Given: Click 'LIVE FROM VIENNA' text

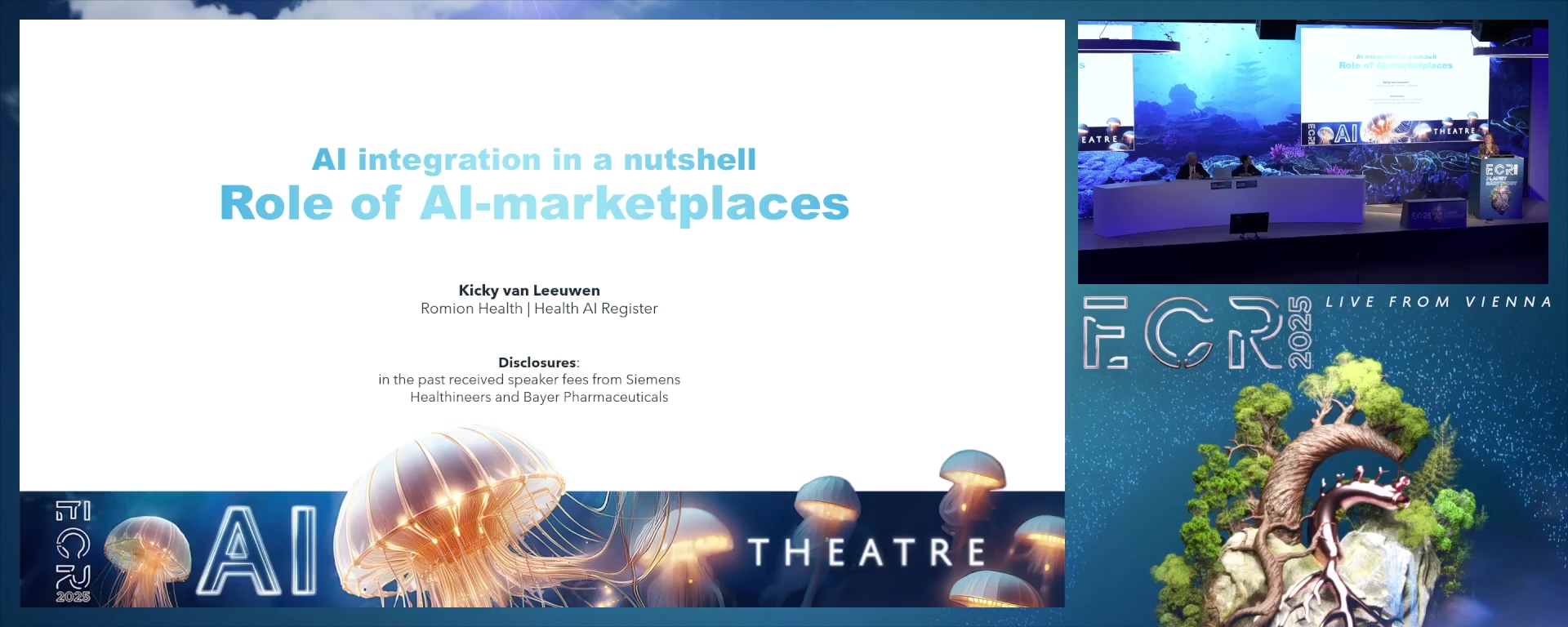Looking at the screenshot, I should (1438, 302).
